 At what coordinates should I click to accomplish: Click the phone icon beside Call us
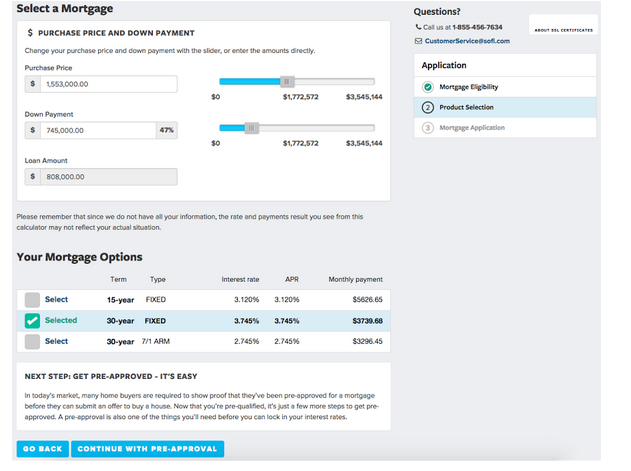point(418,27)
